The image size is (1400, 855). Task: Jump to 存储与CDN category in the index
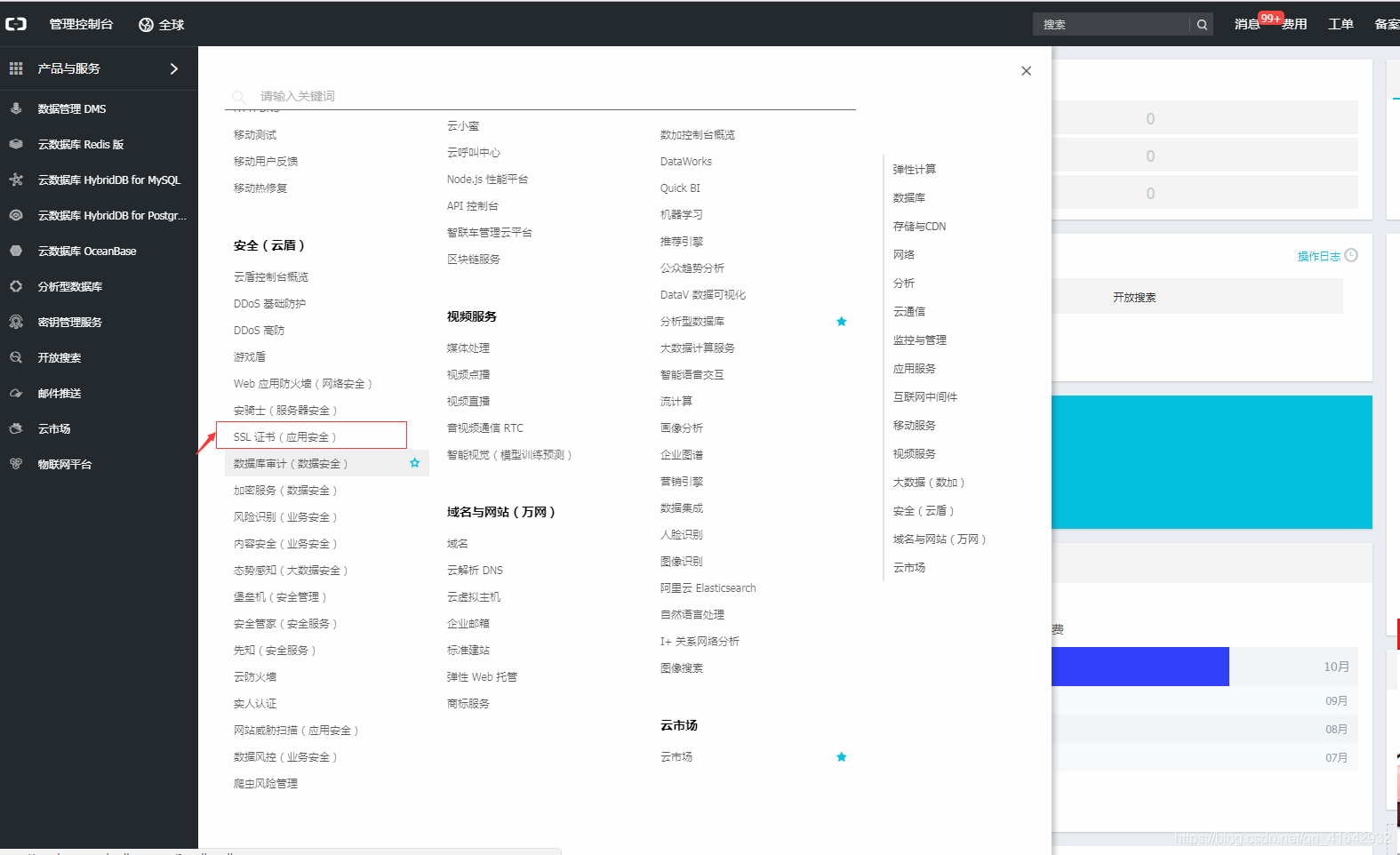pos(919,226)
